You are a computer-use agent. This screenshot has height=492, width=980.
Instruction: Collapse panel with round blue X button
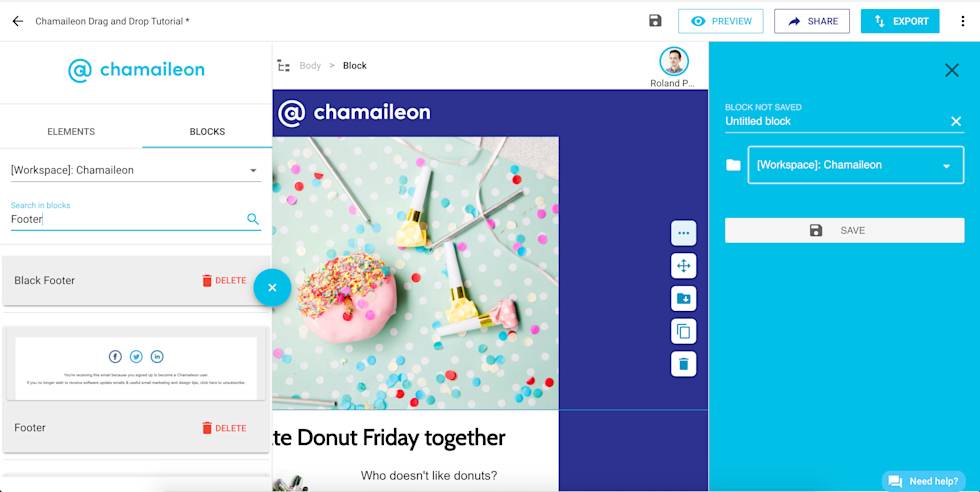click(x=272, y=288)
